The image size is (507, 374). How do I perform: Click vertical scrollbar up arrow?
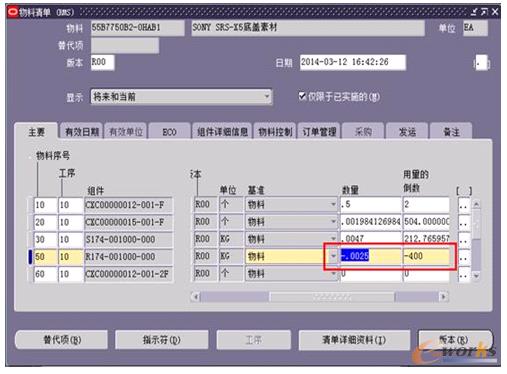tap(477, 204)
